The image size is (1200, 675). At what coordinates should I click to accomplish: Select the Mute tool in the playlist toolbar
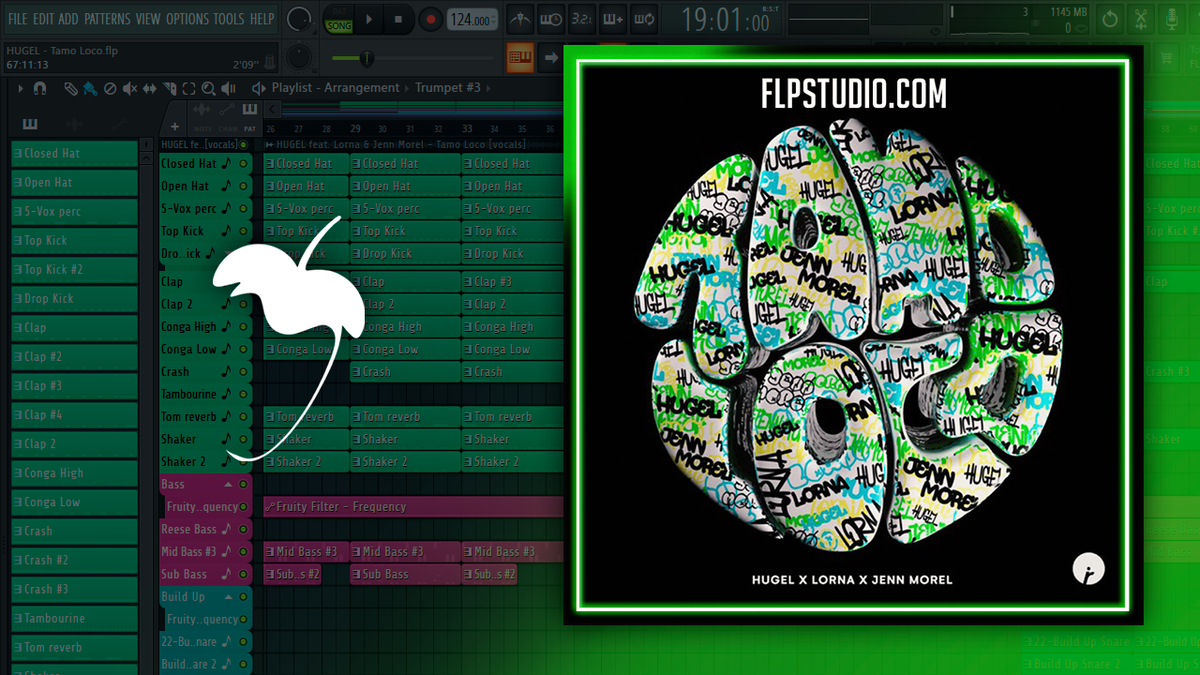(x=130, y=88)
